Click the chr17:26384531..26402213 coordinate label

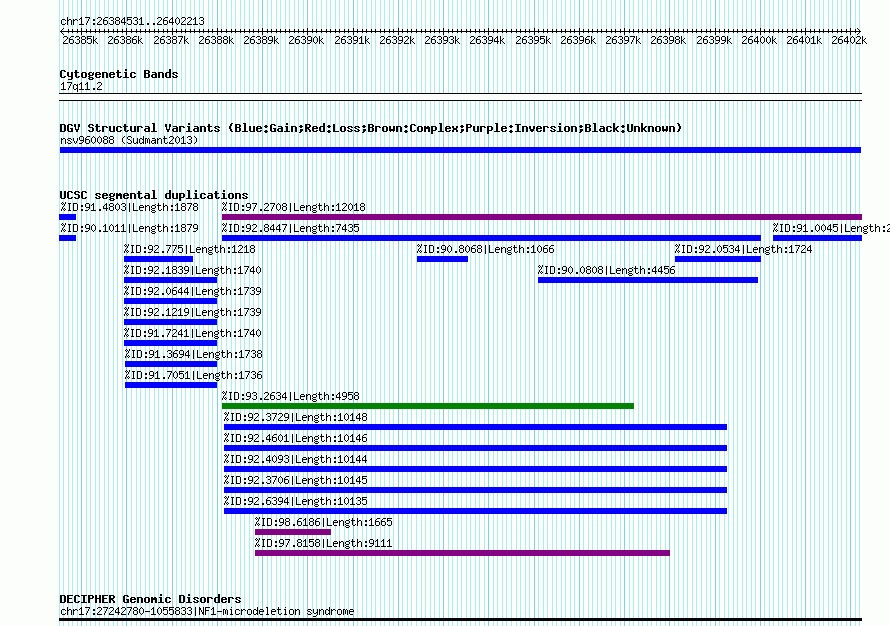coord(132,22)
